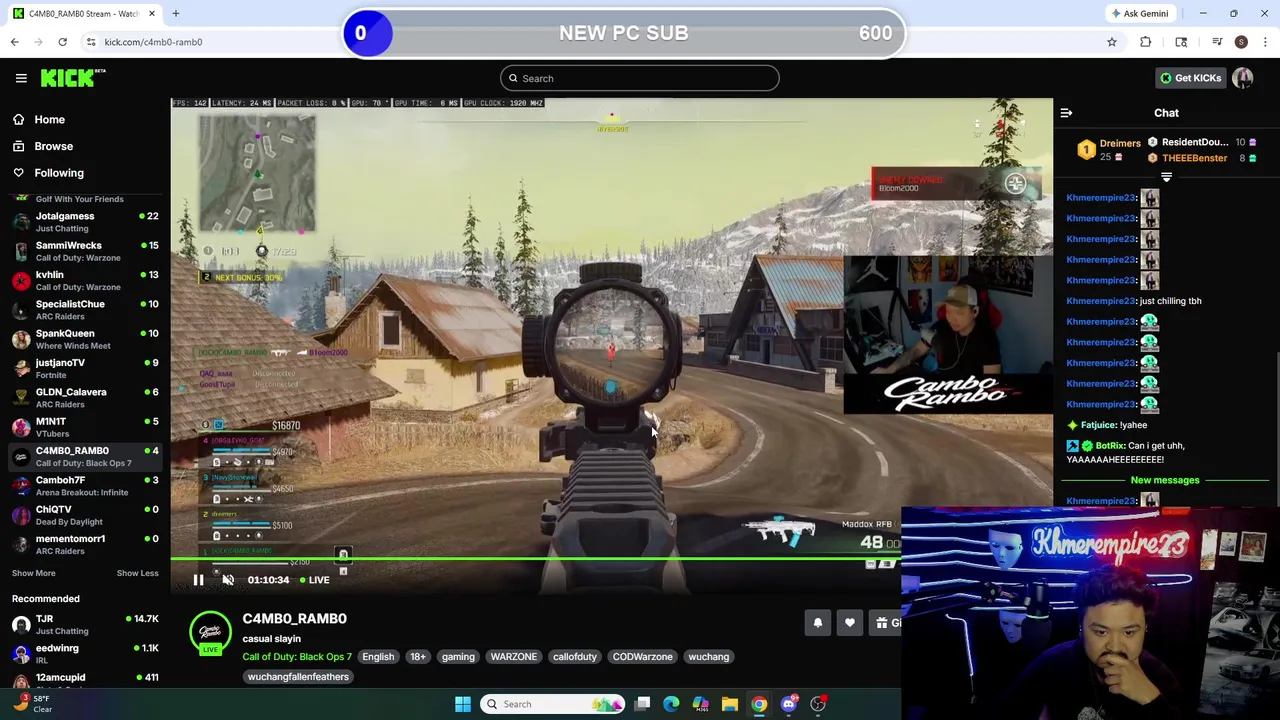Go to the Home page
Image resolution: width=1280 pixels, height=720 pixels.
pos(49,119)
